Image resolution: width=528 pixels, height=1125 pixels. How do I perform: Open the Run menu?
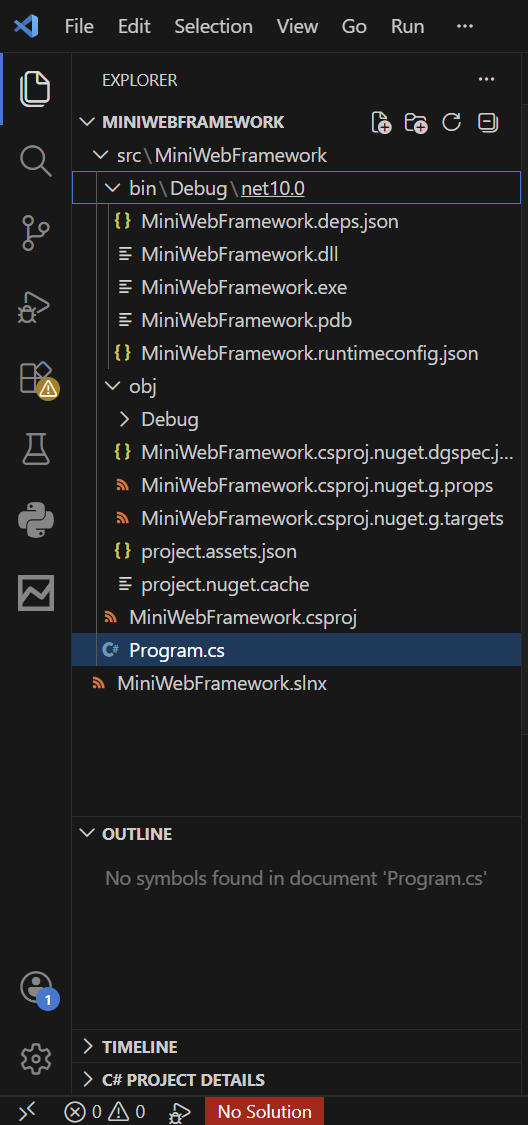(407, 27)
